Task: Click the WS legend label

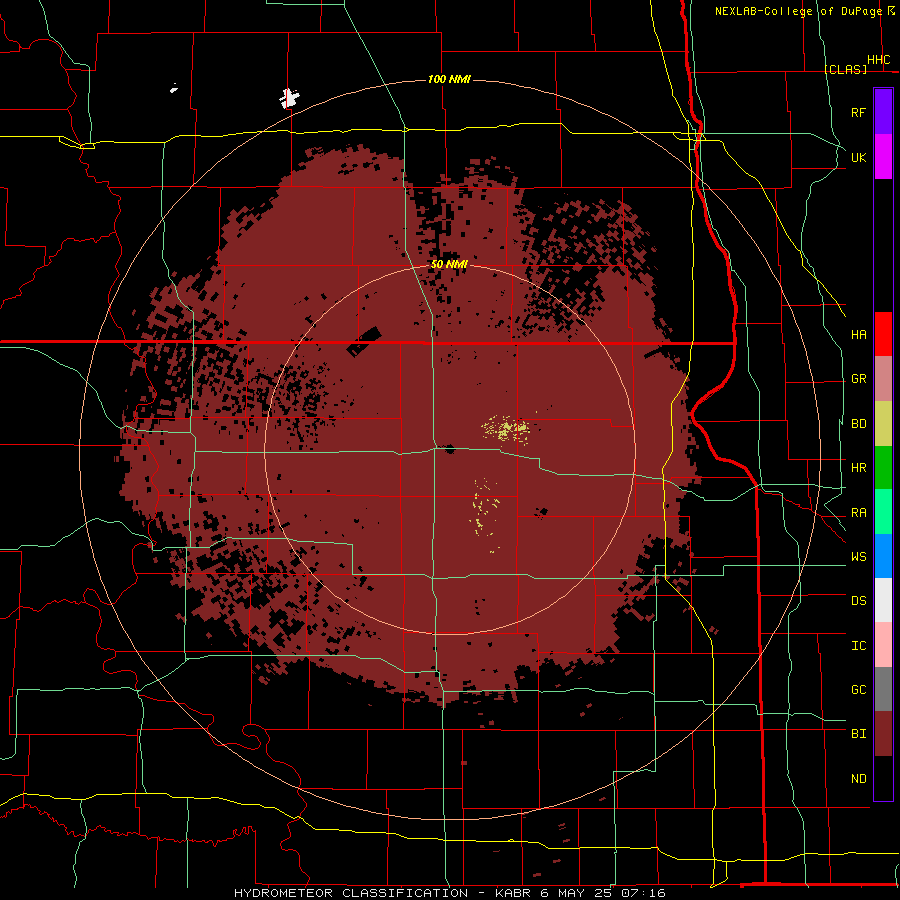Action: [x=859, y=557]
